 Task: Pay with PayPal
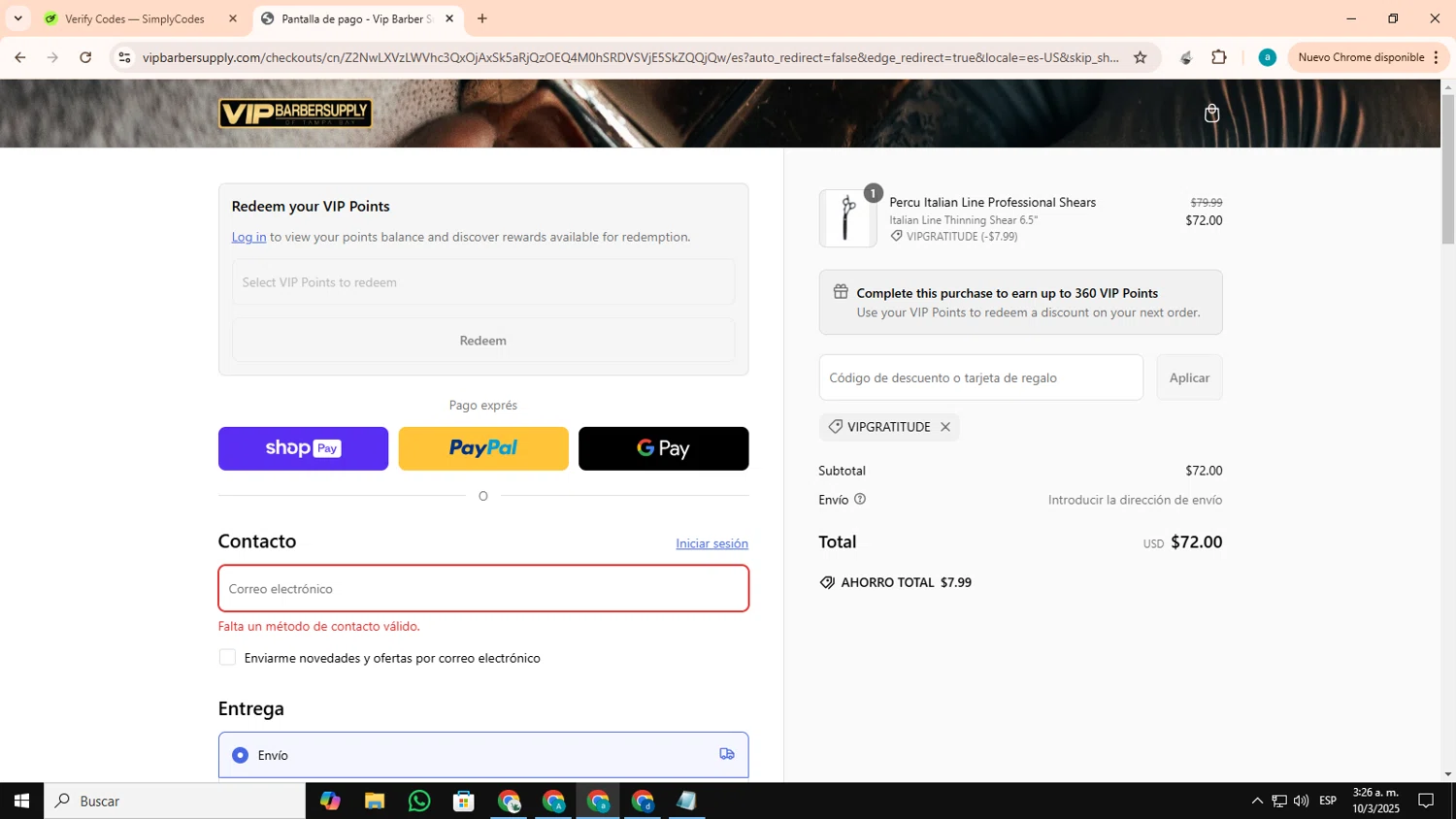483,448
